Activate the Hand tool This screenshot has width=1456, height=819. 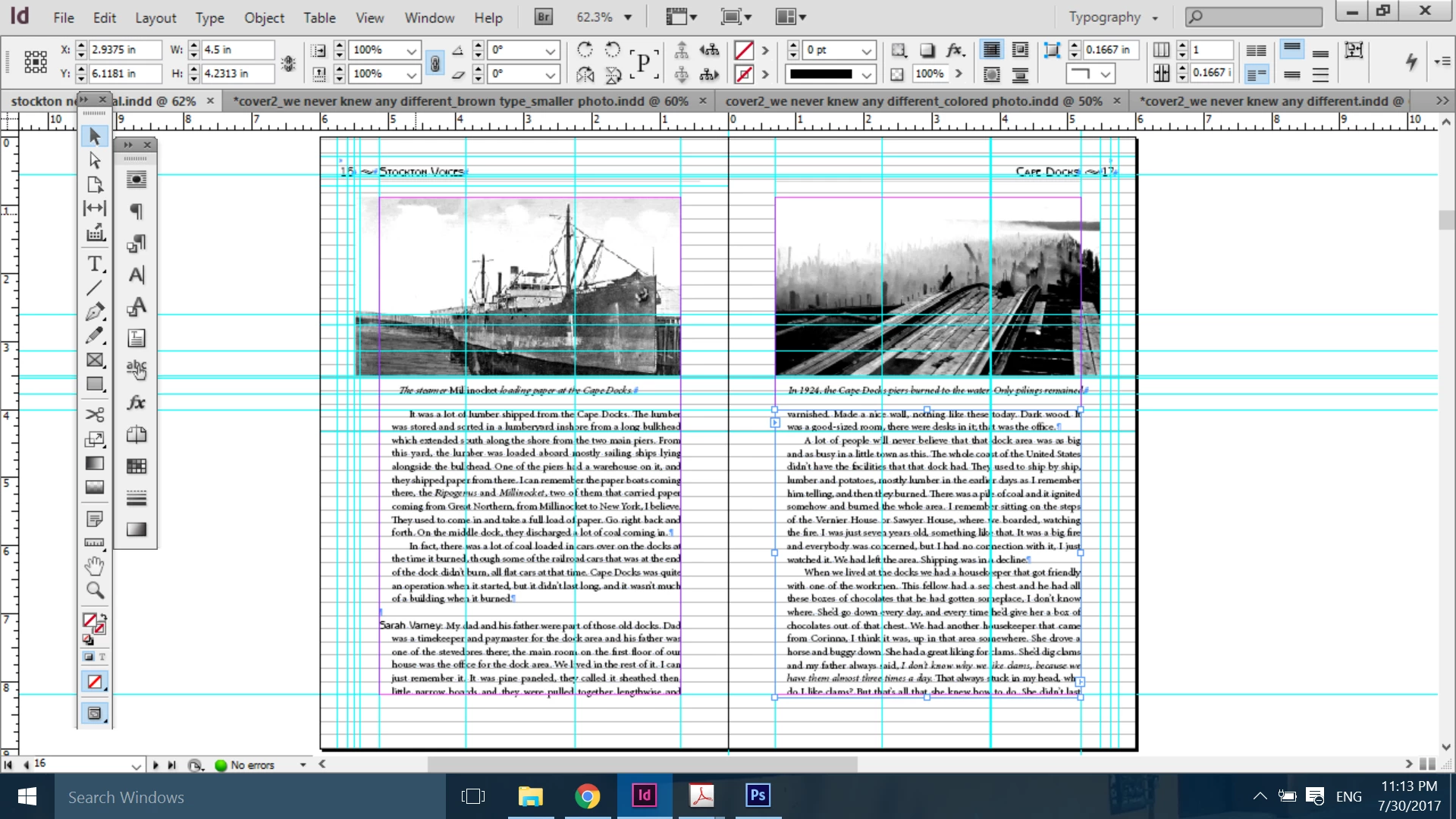94,566
